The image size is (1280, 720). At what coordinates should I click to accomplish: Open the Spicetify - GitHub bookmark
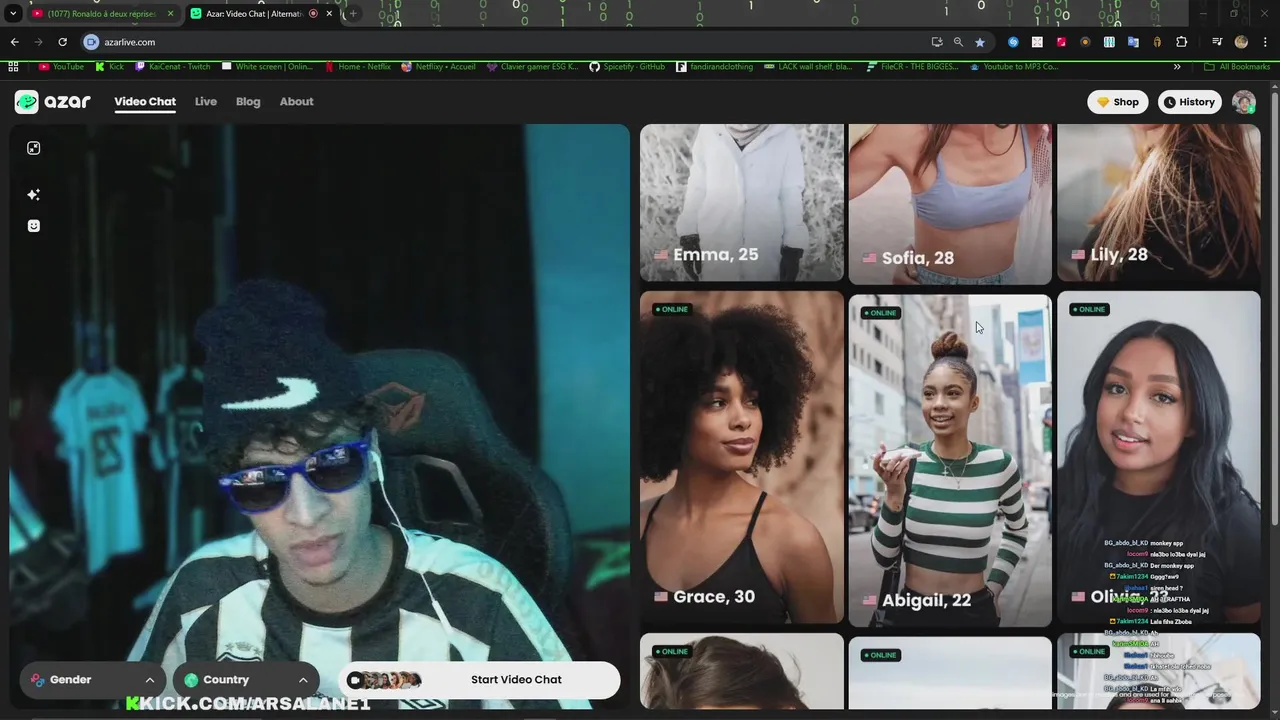[x=627, y=67]
